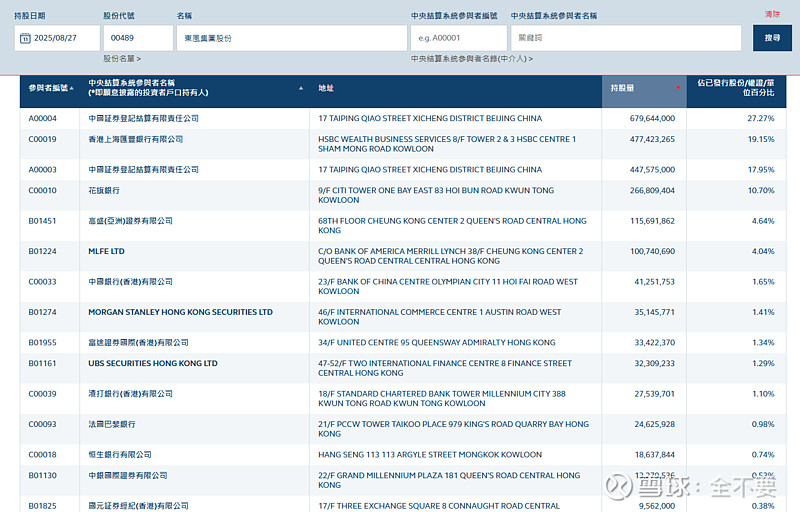
Task: Select participant ID A00004
Action: coord(42,118)
